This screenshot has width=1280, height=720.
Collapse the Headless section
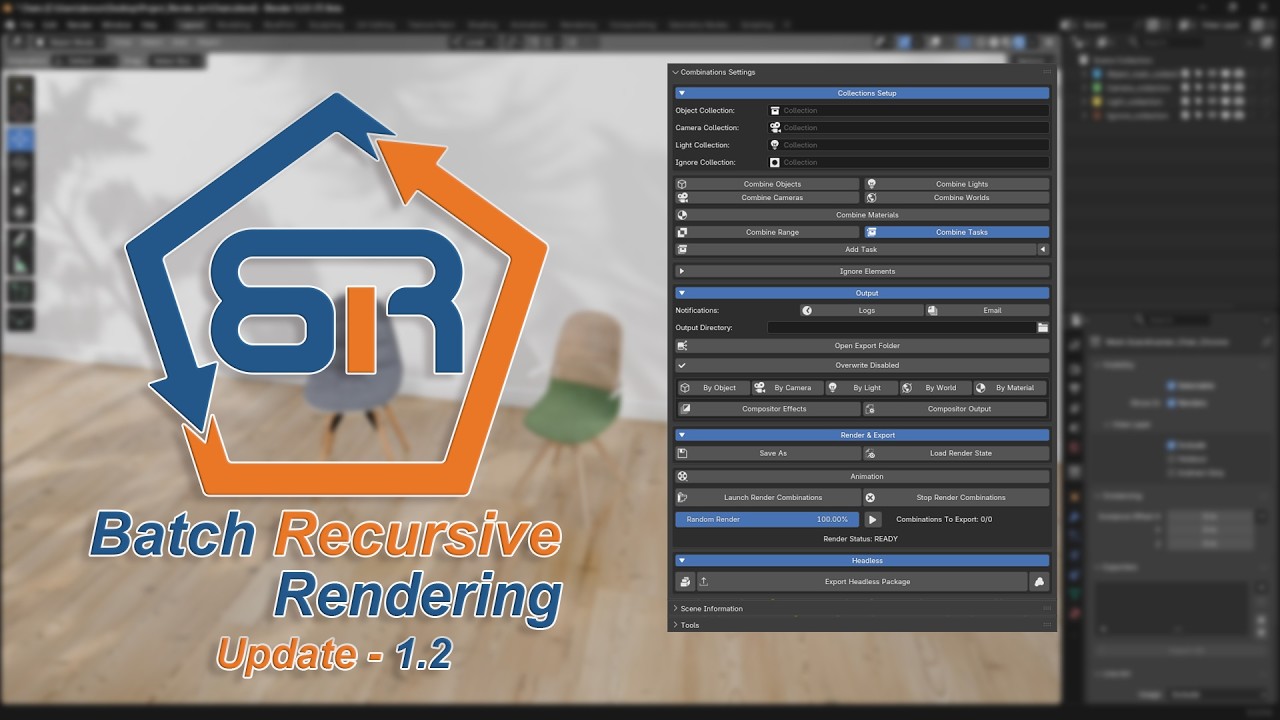862,561
